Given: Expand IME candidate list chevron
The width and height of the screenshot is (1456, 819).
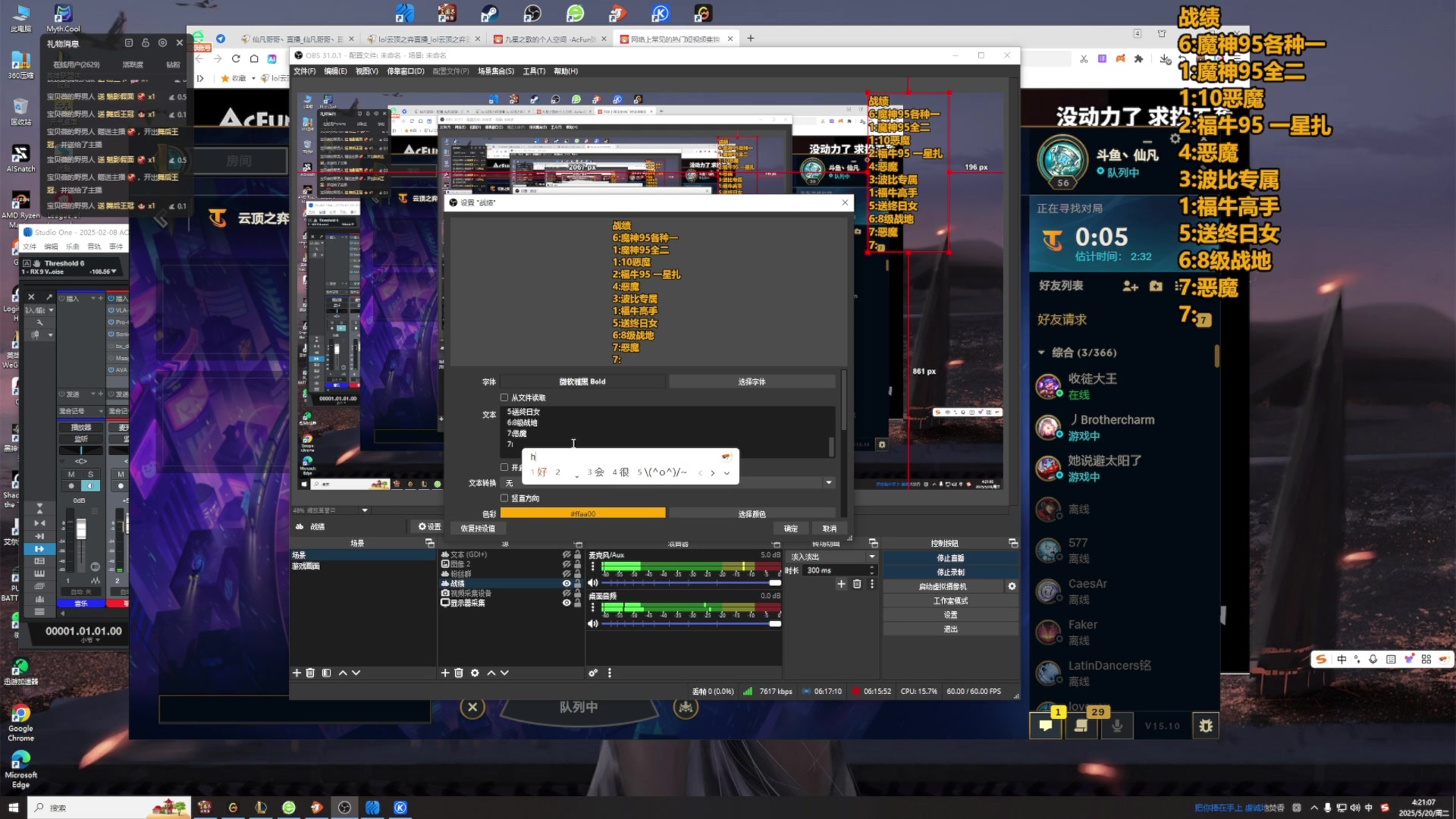Looking at the screenshot, I should click(726, 472).
